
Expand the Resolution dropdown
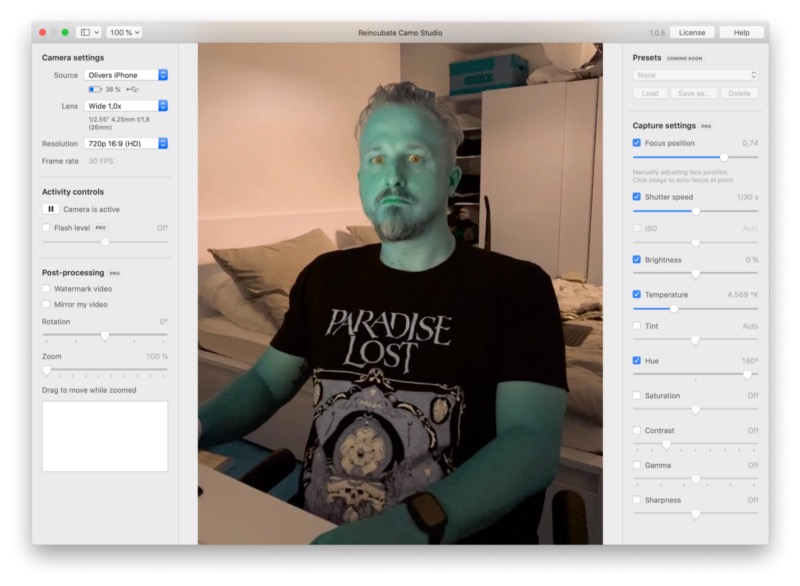coord(126,144)
